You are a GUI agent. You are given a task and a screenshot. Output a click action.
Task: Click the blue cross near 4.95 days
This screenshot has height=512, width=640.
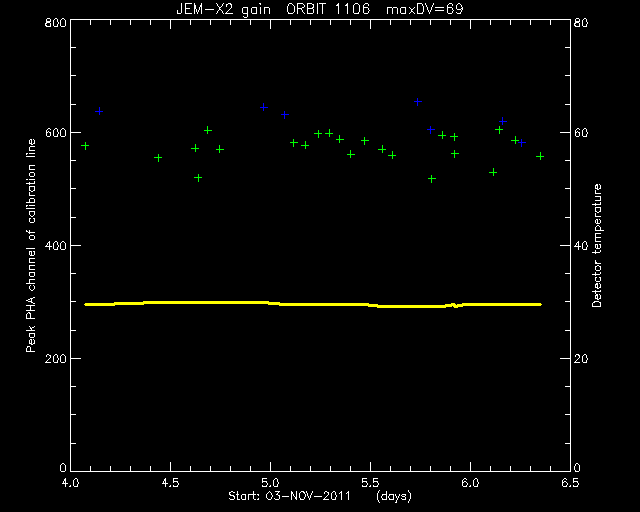point(264,107)
